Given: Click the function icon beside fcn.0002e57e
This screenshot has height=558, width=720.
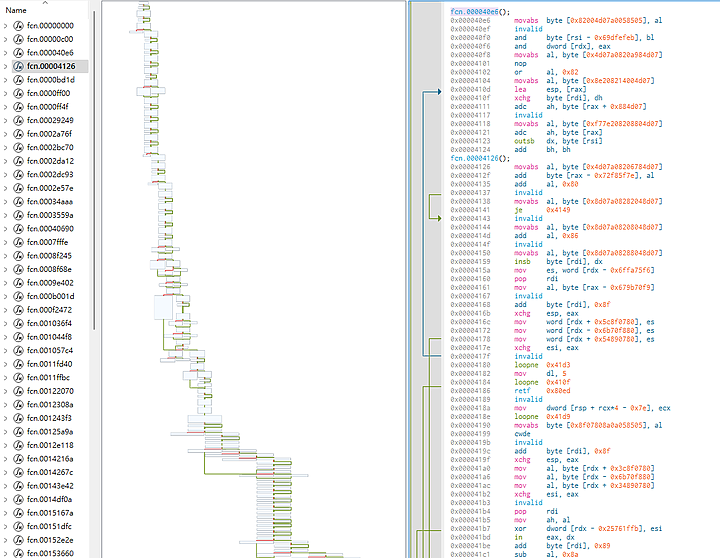Looking at the screenshot, I should (18, 188).
